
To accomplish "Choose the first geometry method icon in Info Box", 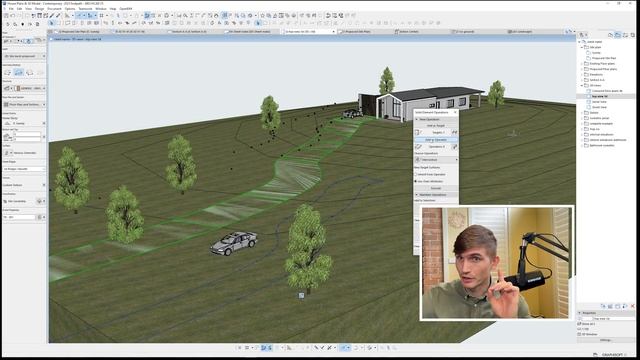I will pyautogui.click(x=7, y=73).
